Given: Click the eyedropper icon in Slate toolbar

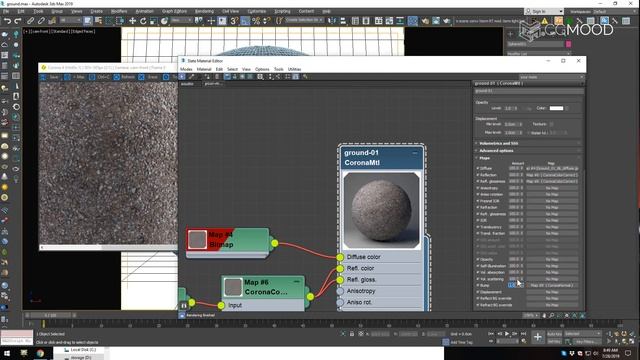Looking at the screenshot, I should (191, 77).
